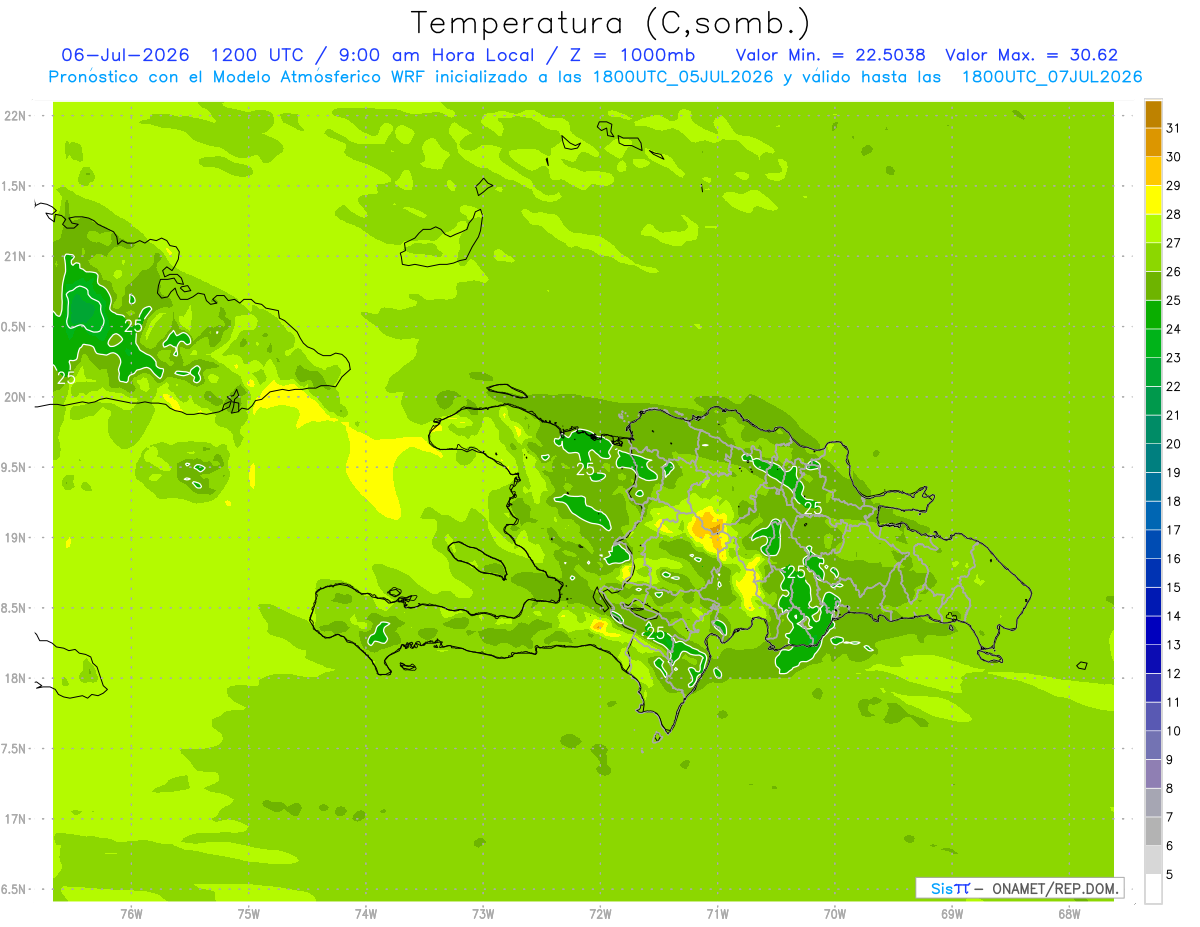Click the "75W" longitude axis label
The width and height of the screenshot is (1200, 927).
(249, 914)
